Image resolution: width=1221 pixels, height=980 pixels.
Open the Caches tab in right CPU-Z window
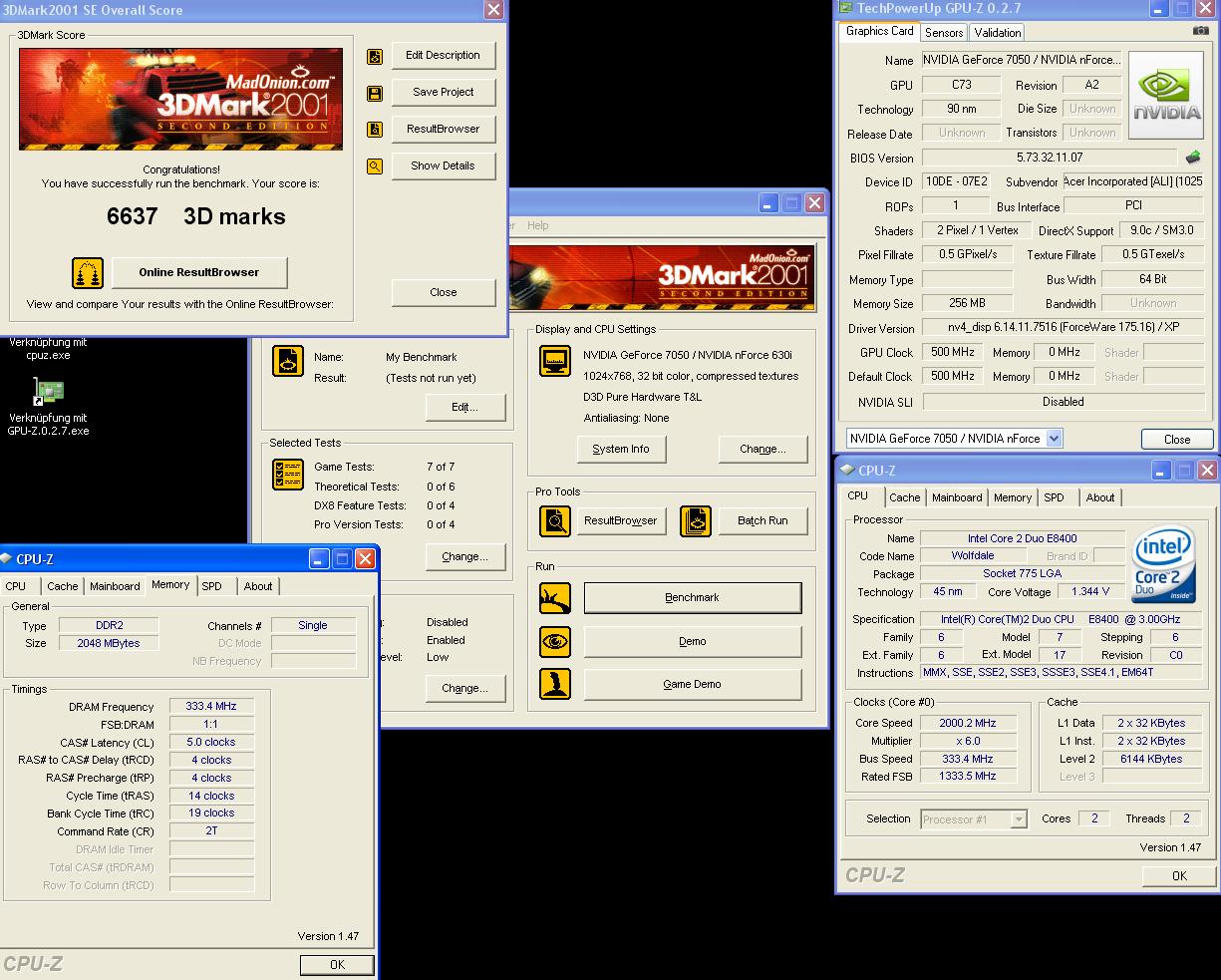905,497
